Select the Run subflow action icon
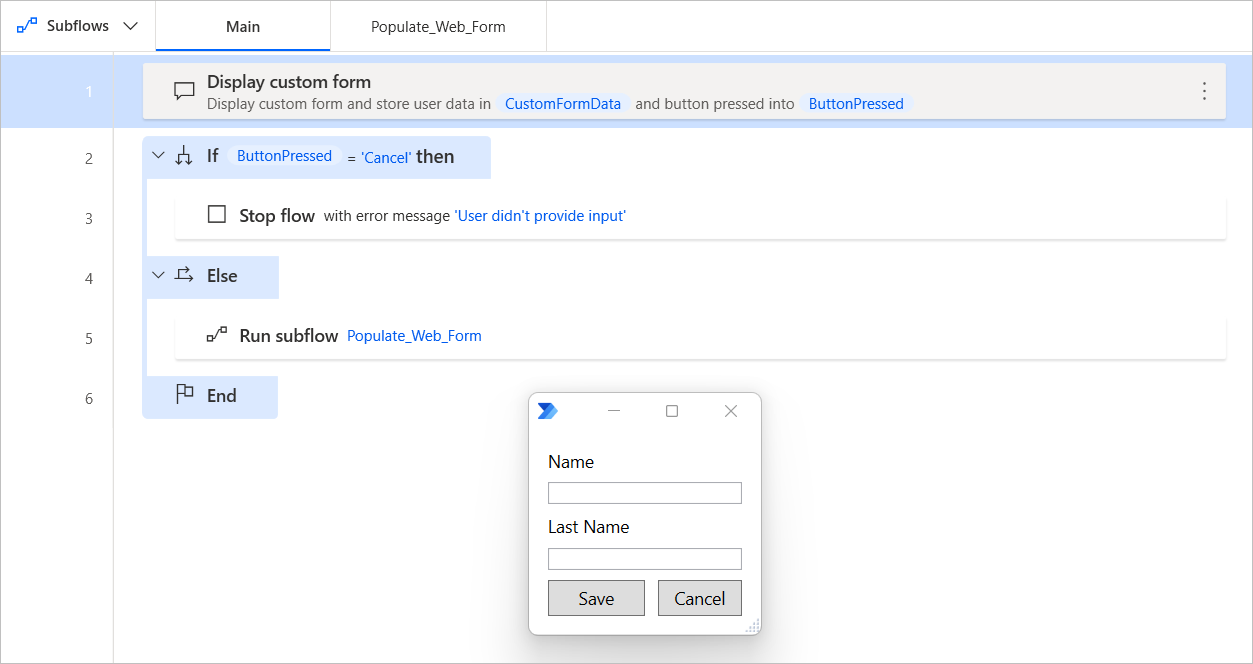The width and height of the screenshot is (1253, 664). tap(217, 335)
